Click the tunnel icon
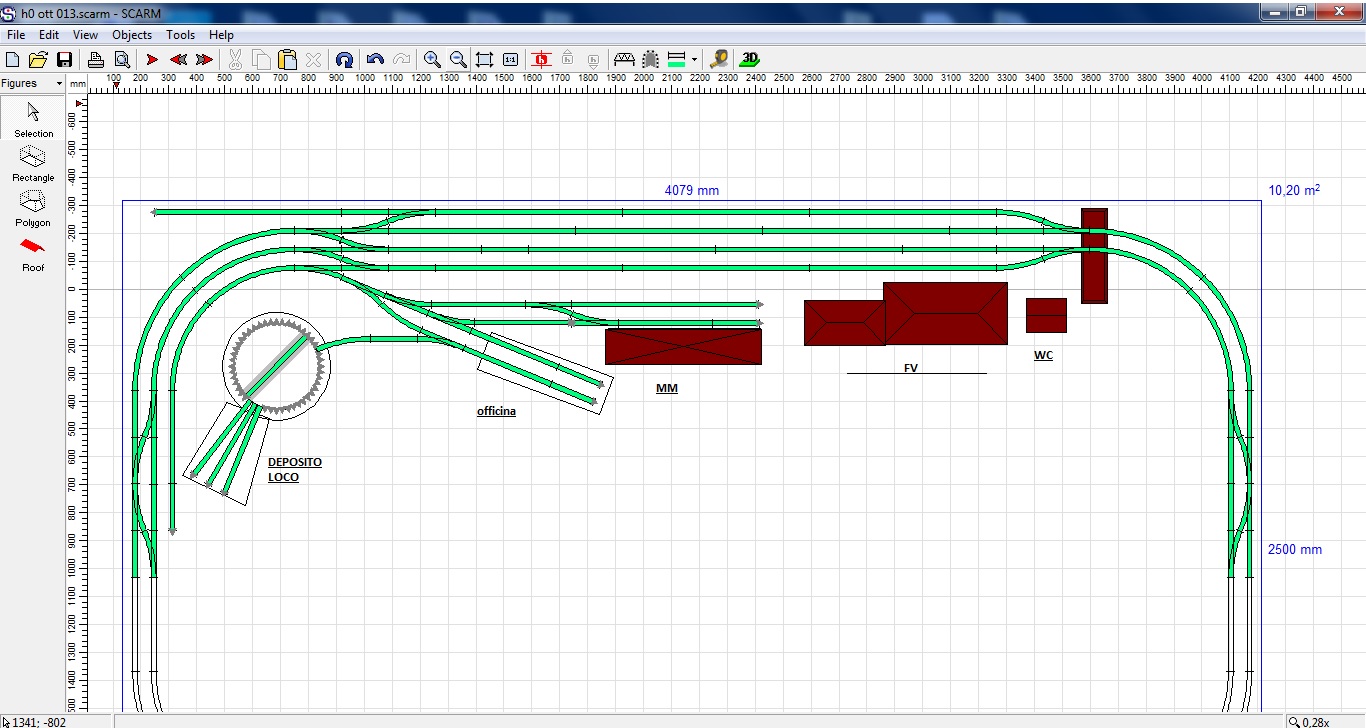1366x728 pixels. point(651,59)
